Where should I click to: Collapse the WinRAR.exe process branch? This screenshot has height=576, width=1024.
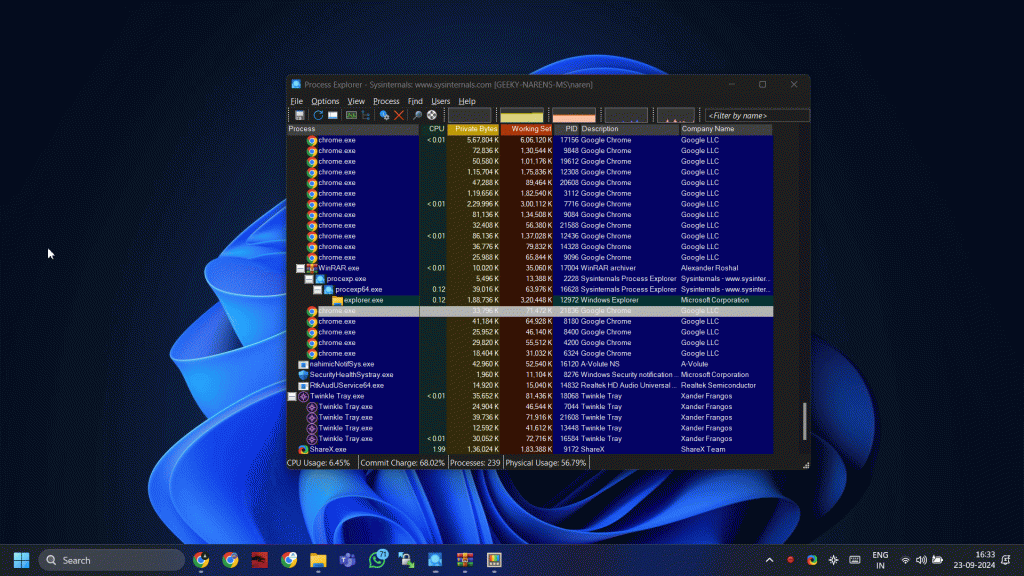(302, 268)
